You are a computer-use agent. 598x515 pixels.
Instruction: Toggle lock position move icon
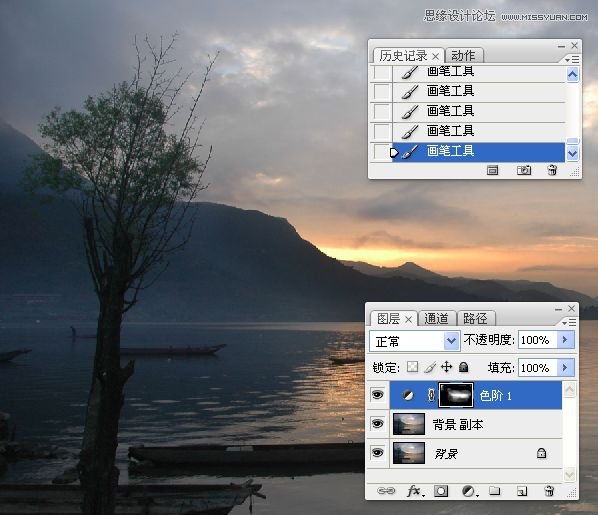click(x=447, y=367)
